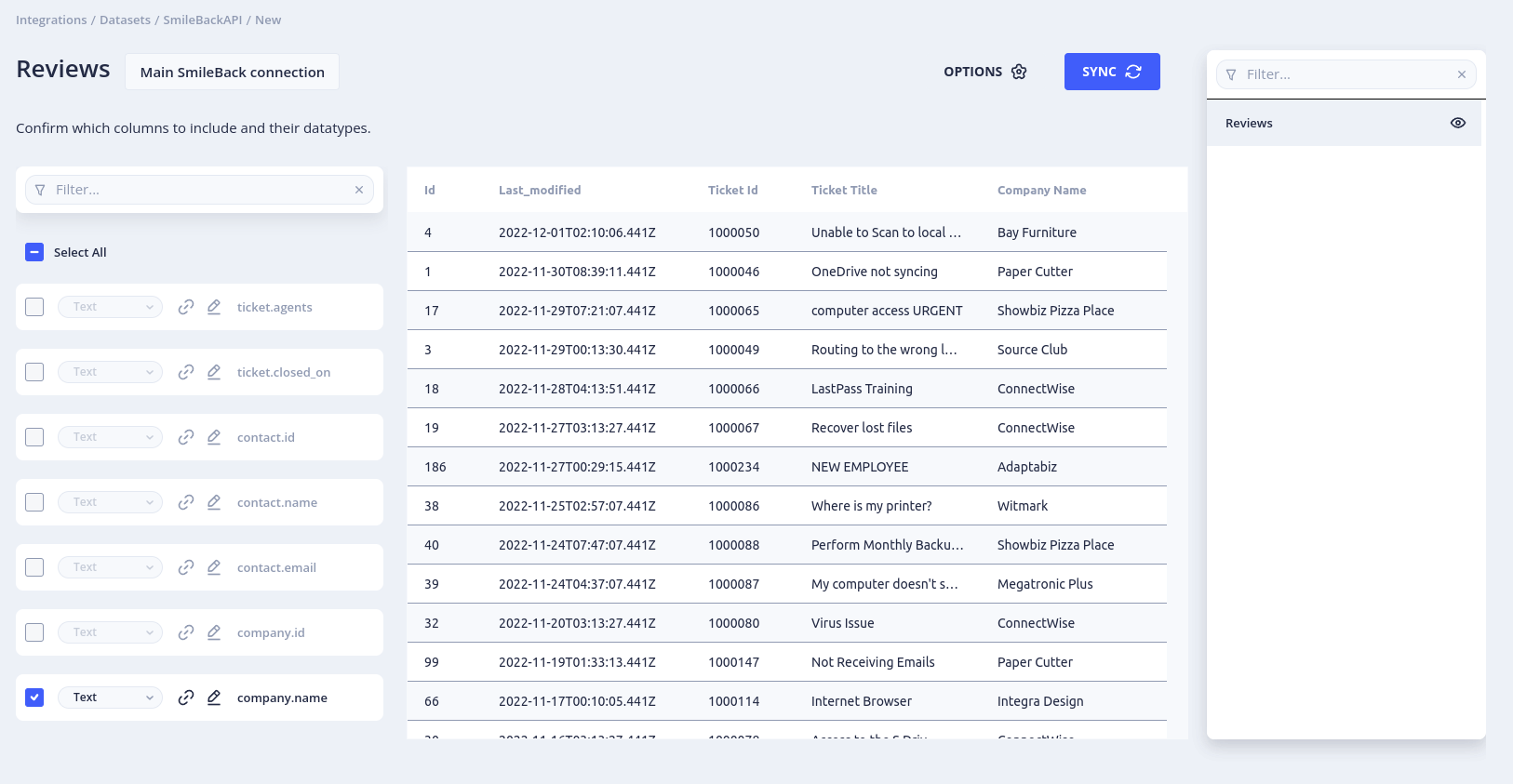This screenshot has width=1513, height=784.
Task: Toggle visibility eye for Reviews dataset
Action: click(1457, 123)
